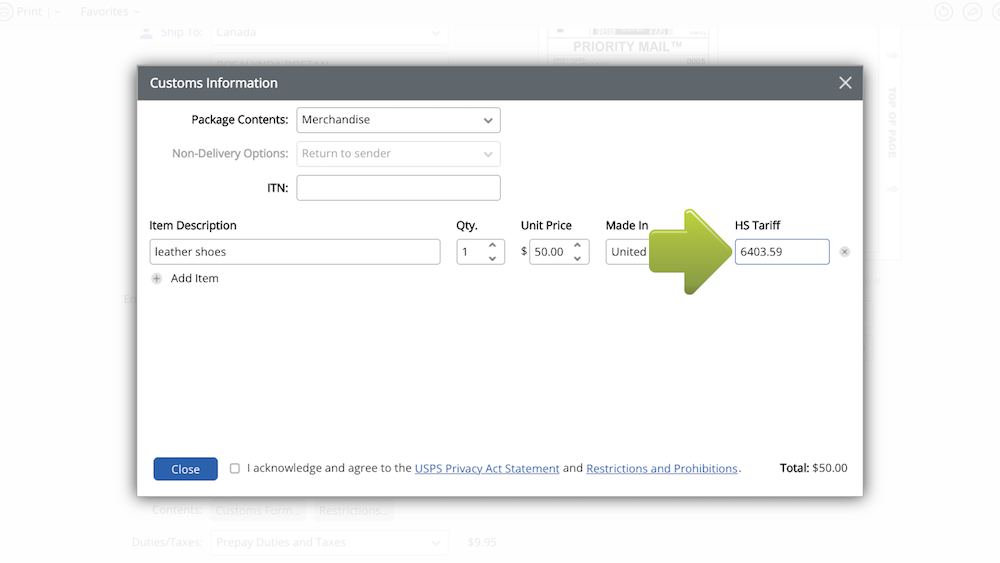Open the Print menu in top toolbar
Viewport: 1000px width, 563px height.
(x=30, y=12)
